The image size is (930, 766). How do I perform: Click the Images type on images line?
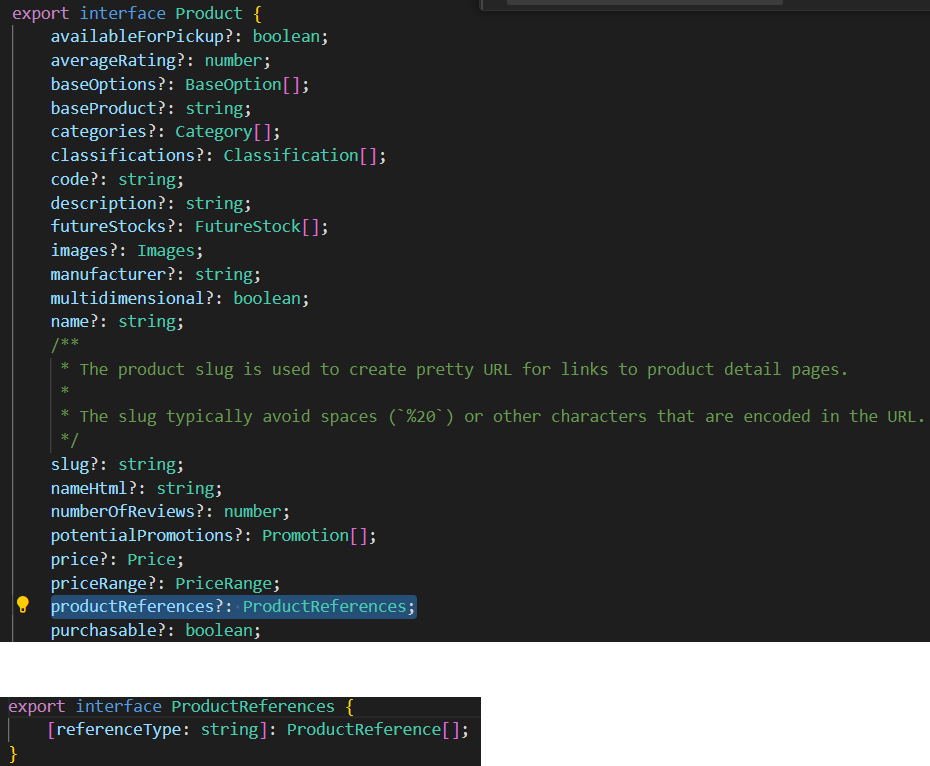pyautogui.click(x=165, y=250)
